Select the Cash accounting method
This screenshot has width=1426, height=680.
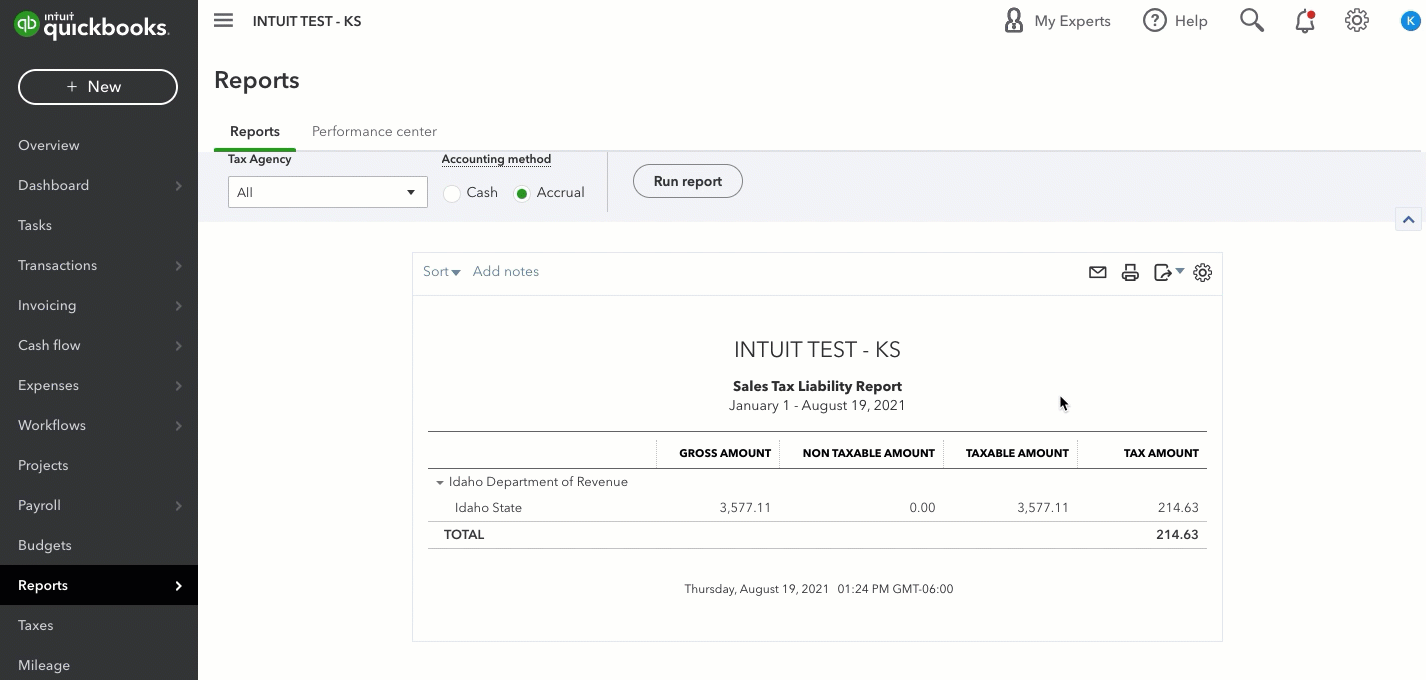[x=452, y=193]
